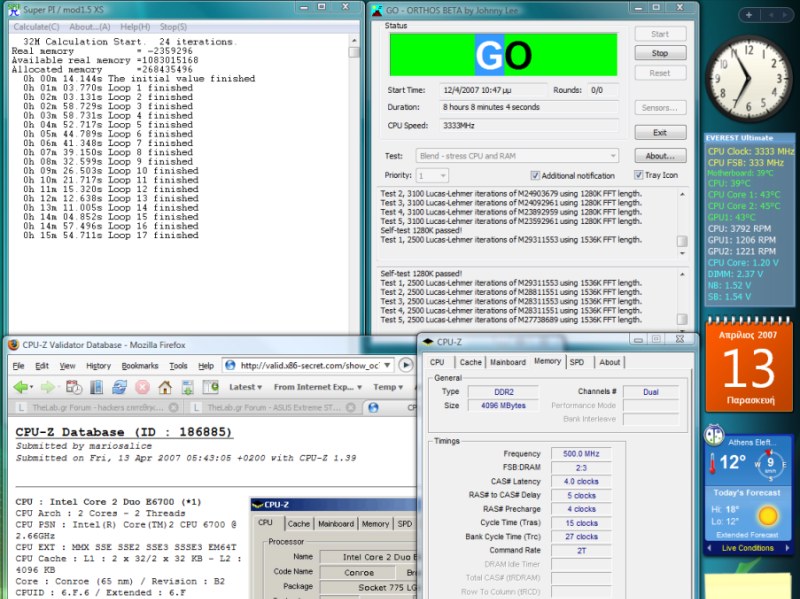Switch to SPD tab in CPU-Z Memory window

tap(577, 362)
